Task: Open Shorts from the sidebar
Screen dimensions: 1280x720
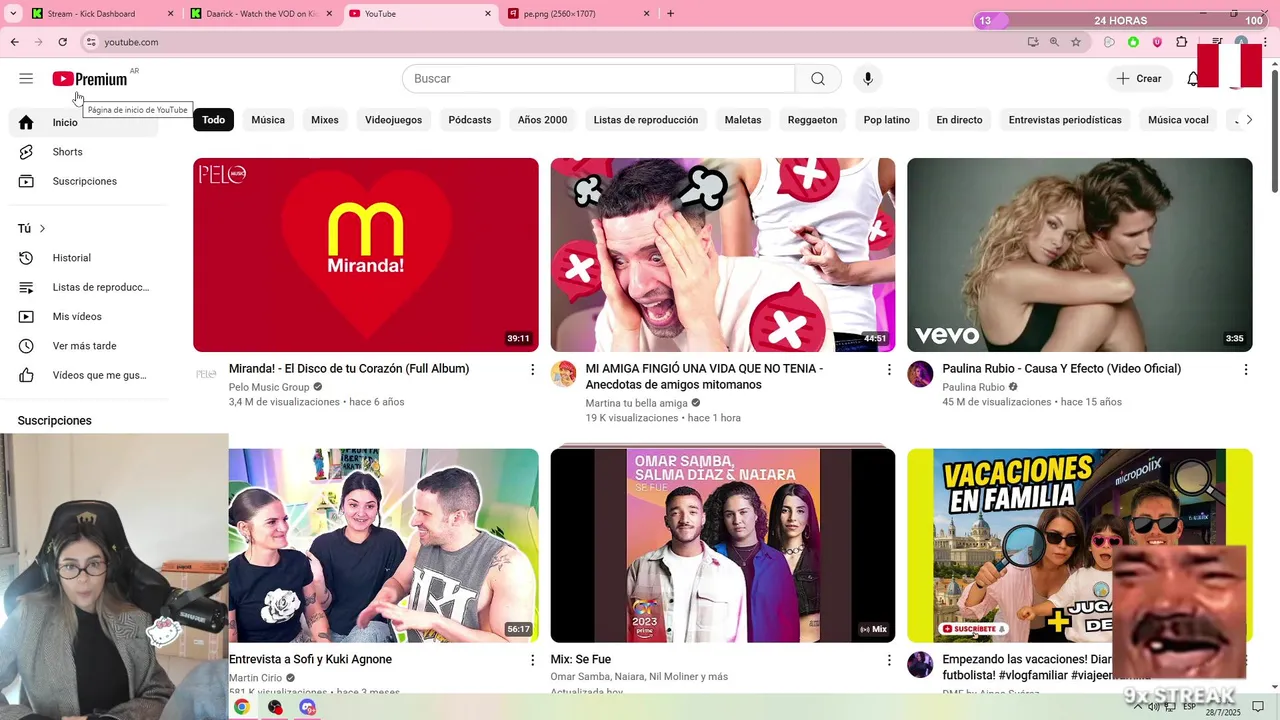Action: [x=84, y=152]
